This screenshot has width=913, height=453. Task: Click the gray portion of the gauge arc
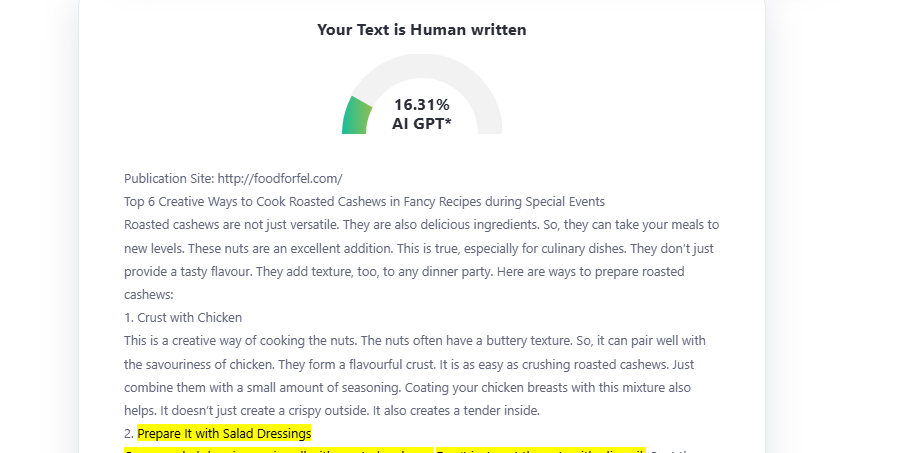[470, 81]
